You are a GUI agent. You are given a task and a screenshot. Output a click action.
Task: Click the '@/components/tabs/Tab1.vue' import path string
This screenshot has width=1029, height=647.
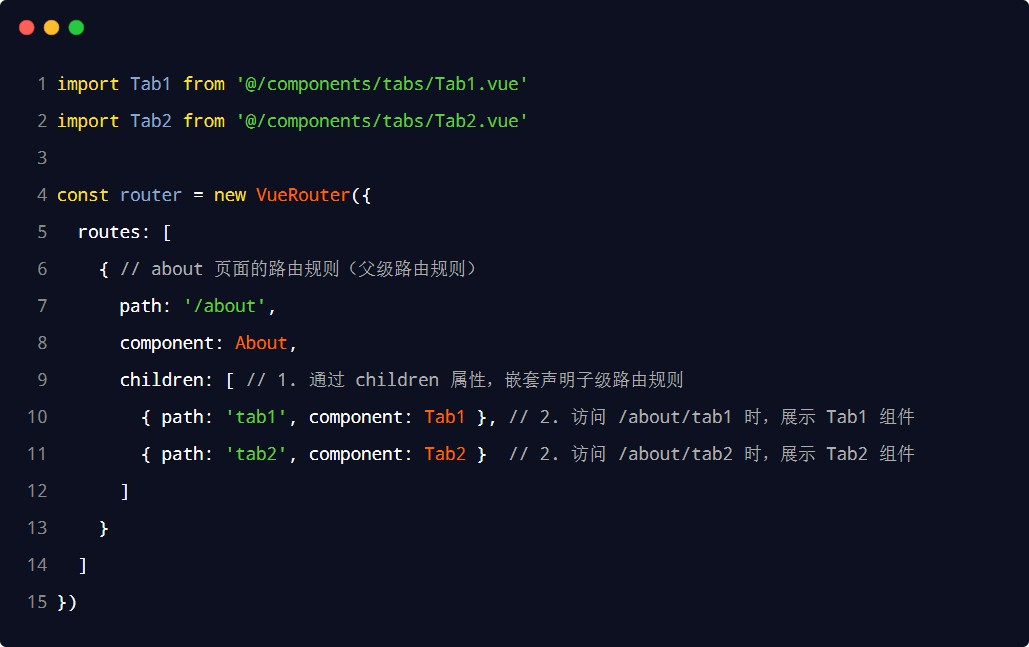382,84
